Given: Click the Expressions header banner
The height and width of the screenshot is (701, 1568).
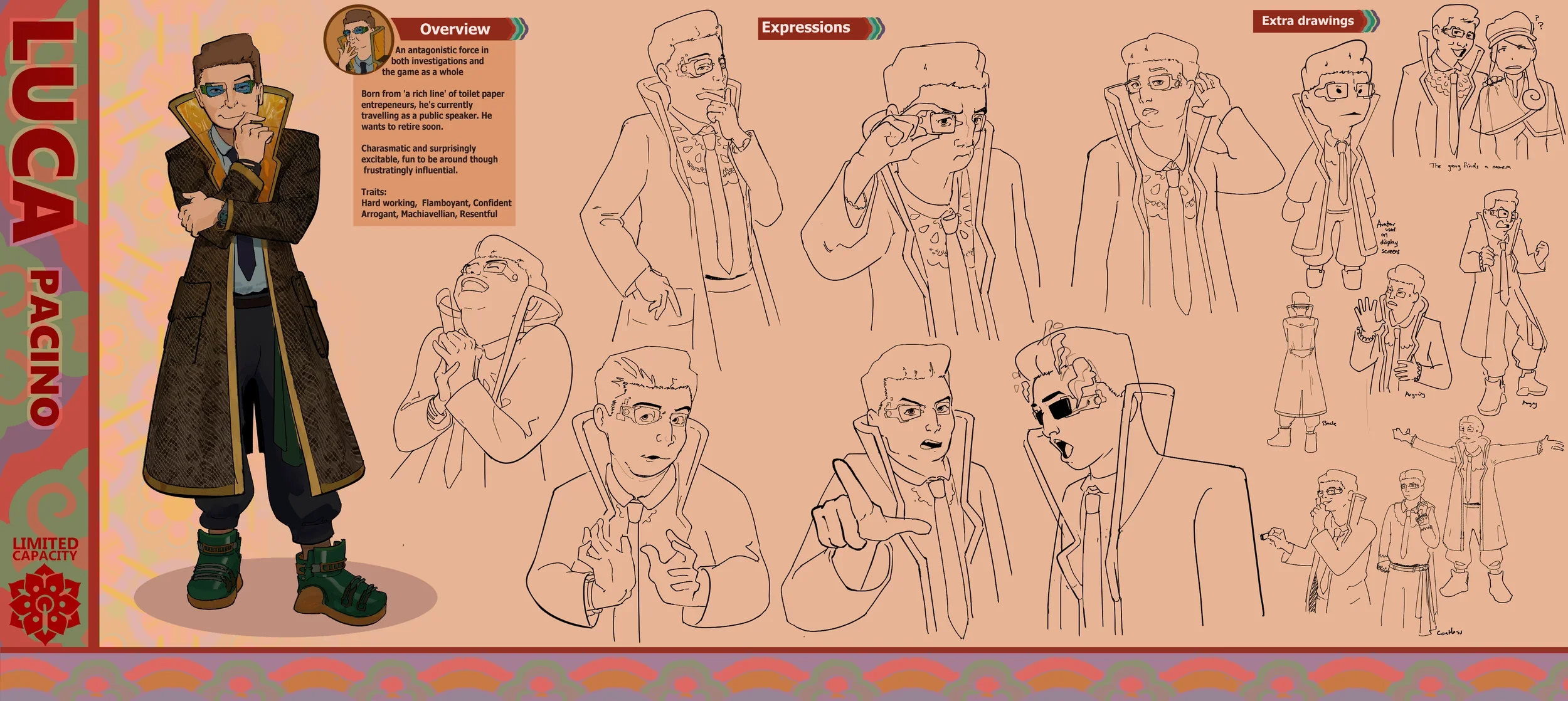Looking at the screenshot, I should [x=806, y=28].
